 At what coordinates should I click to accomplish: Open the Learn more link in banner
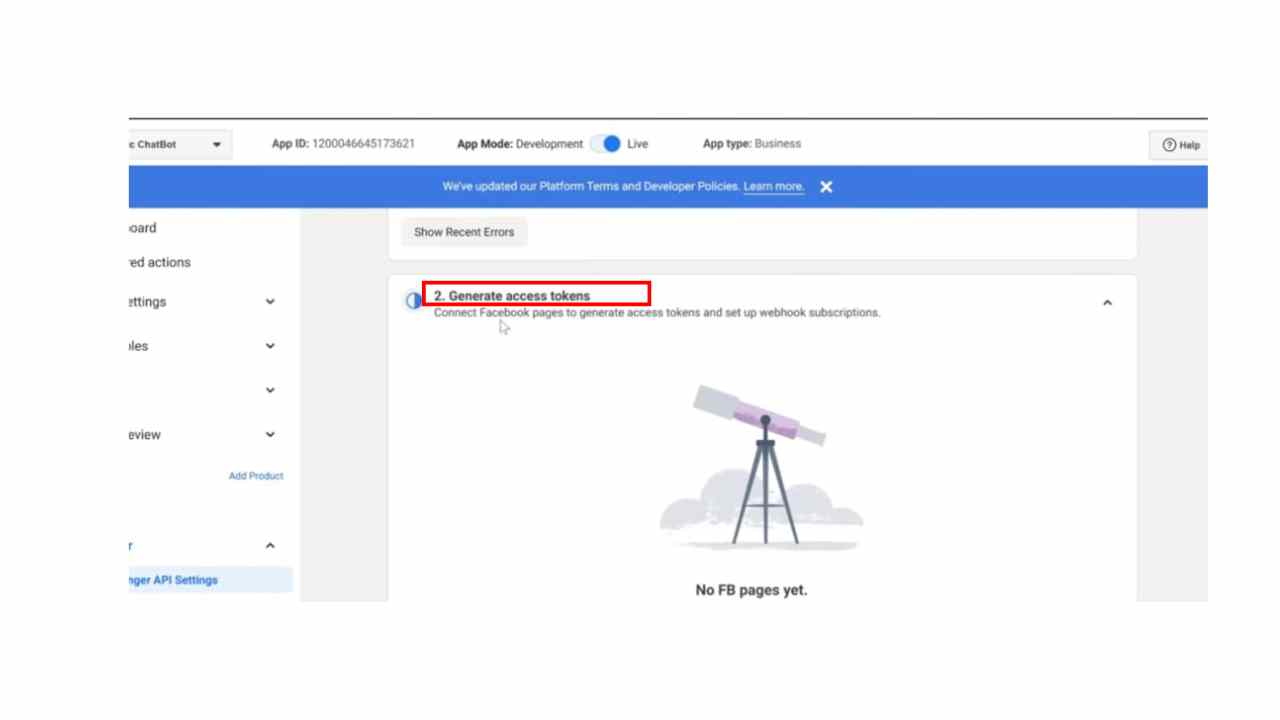tap(773, 187)
